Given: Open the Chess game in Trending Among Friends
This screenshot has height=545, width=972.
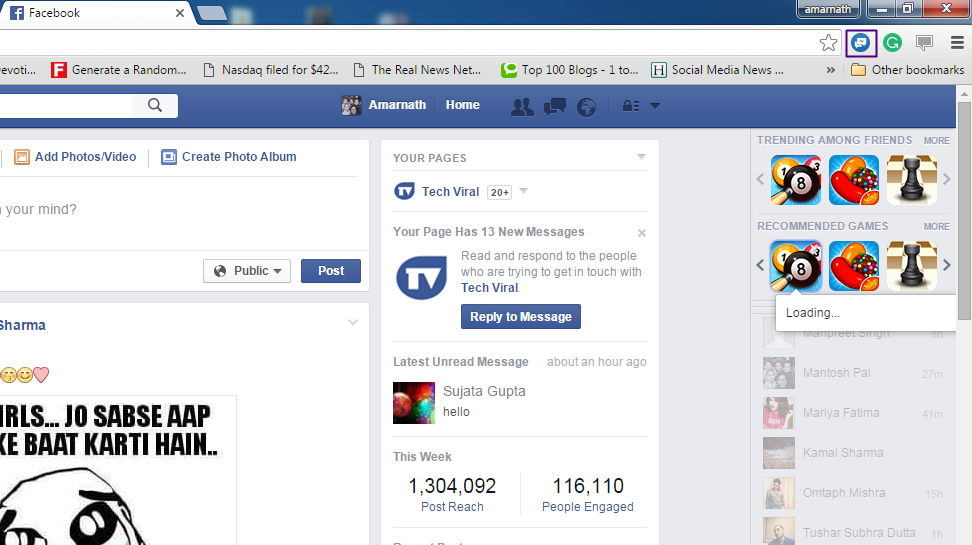Looking at the screenshot, I should 912,180.
